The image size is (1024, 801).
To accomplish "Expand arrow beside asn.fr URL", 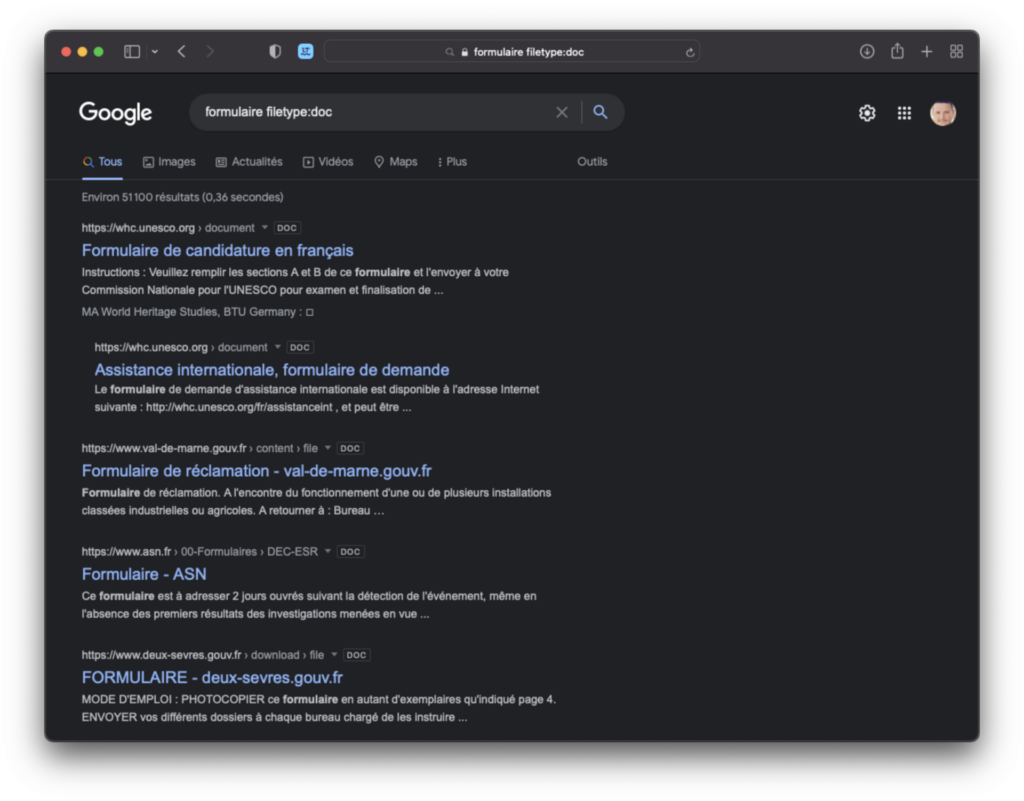I will point(328,552).
